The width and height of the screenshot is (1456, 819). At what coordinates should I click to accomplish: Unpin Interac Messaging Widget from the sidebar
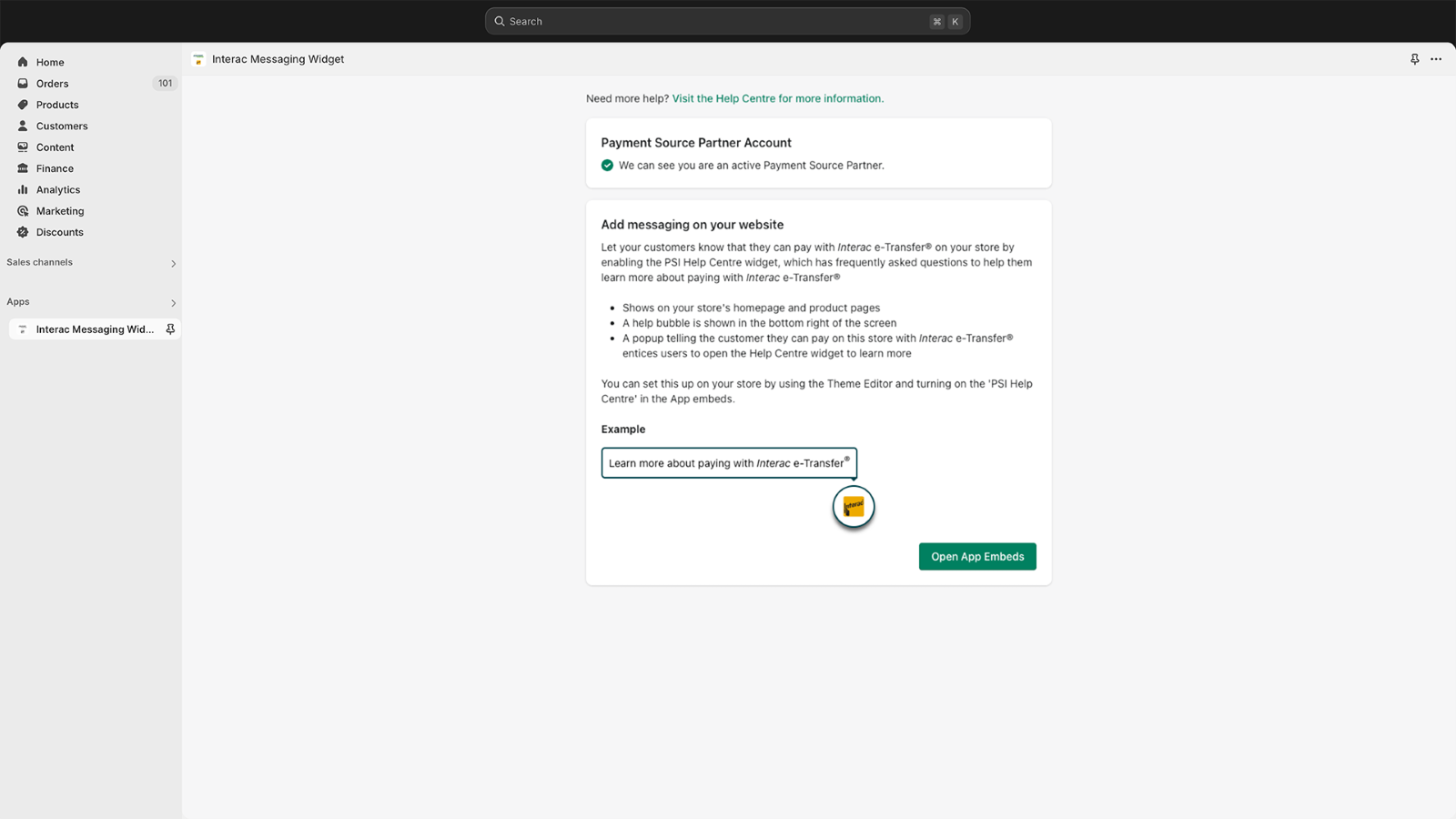(x=171, y=329)
